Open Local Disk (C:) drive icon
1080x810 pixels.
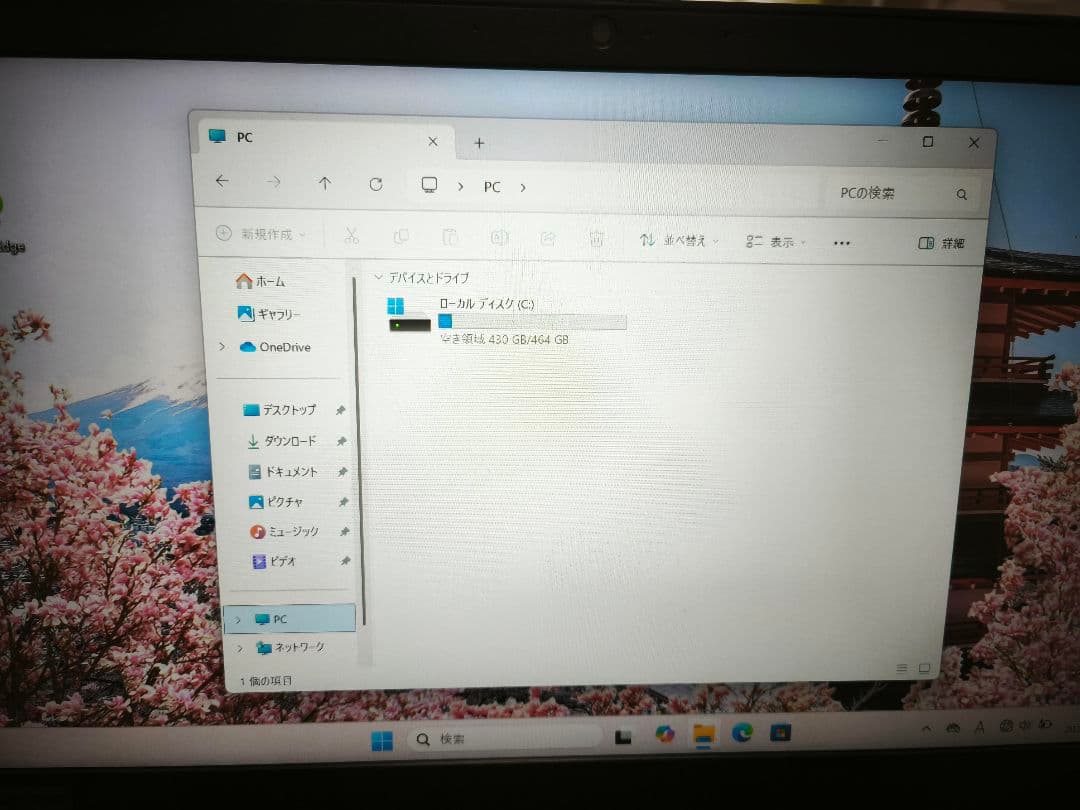[x=409, y=314]
